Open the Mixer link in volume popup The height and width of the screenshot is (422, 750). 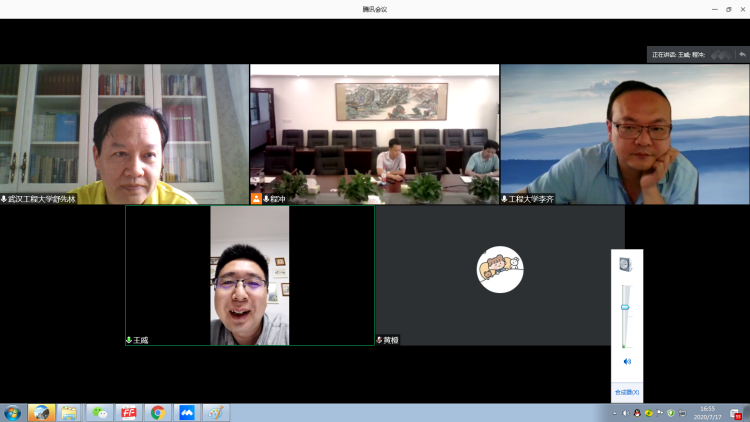pyautogui.click(x=627, y=392)
